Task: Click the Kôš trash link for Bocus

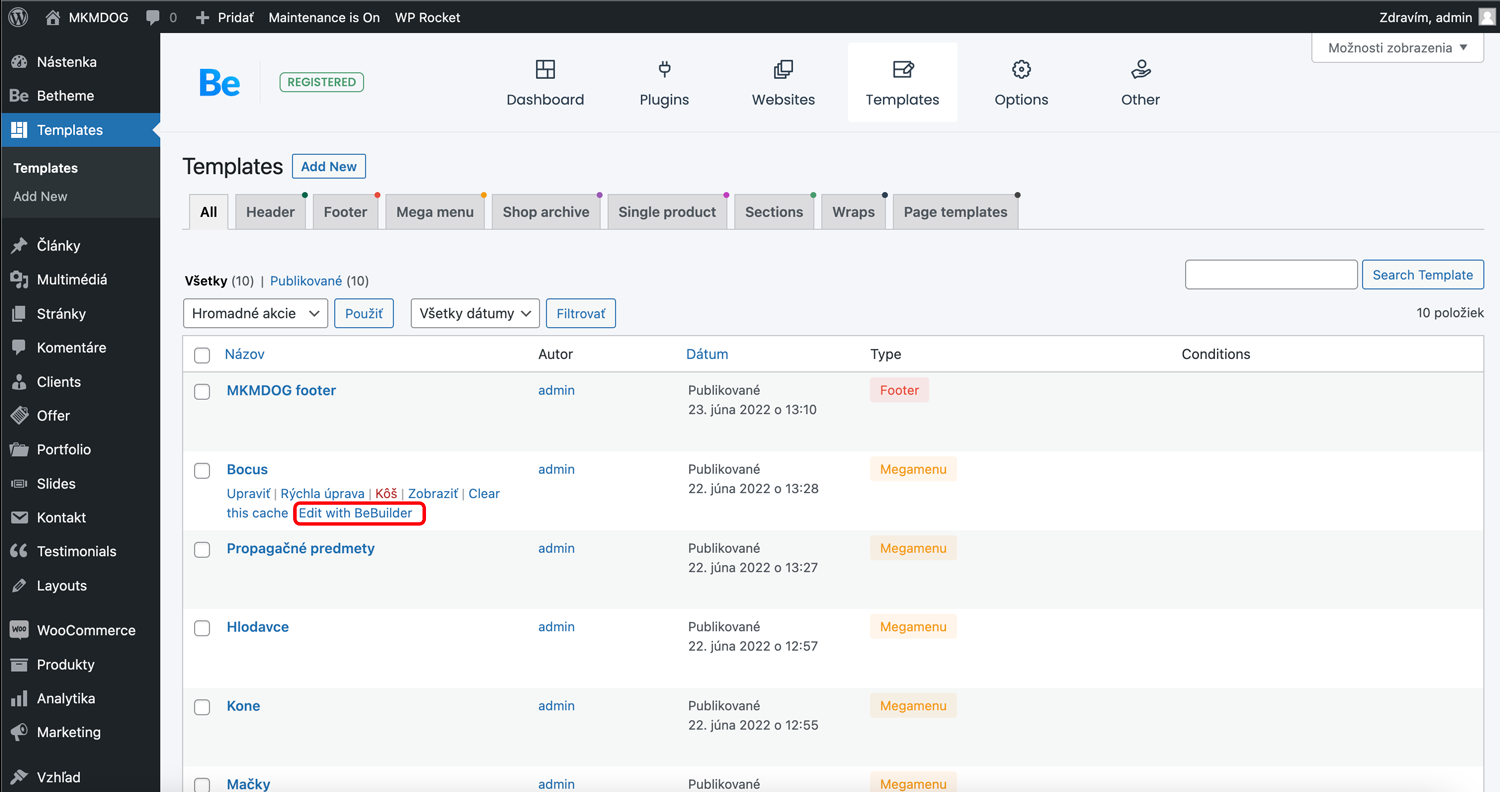Action: pyautogui.click(x=386, y=494)
